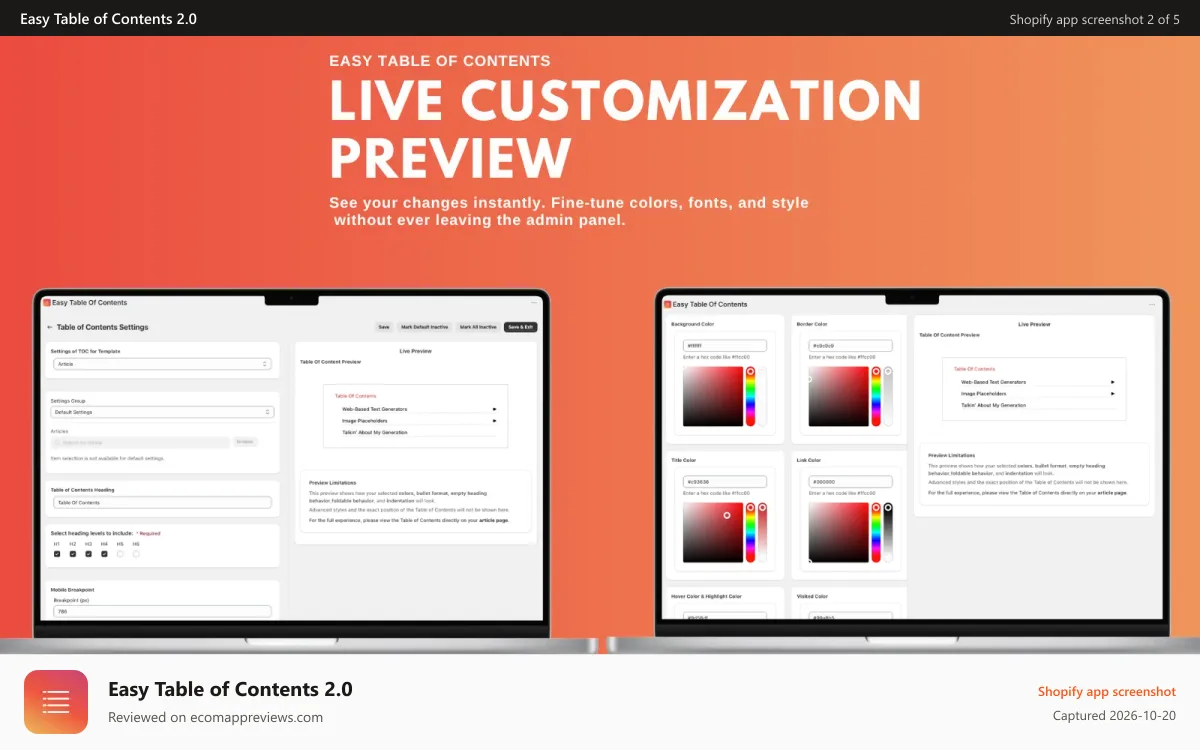Click the Background Color rainbow hue slider

tap(750, 396)
